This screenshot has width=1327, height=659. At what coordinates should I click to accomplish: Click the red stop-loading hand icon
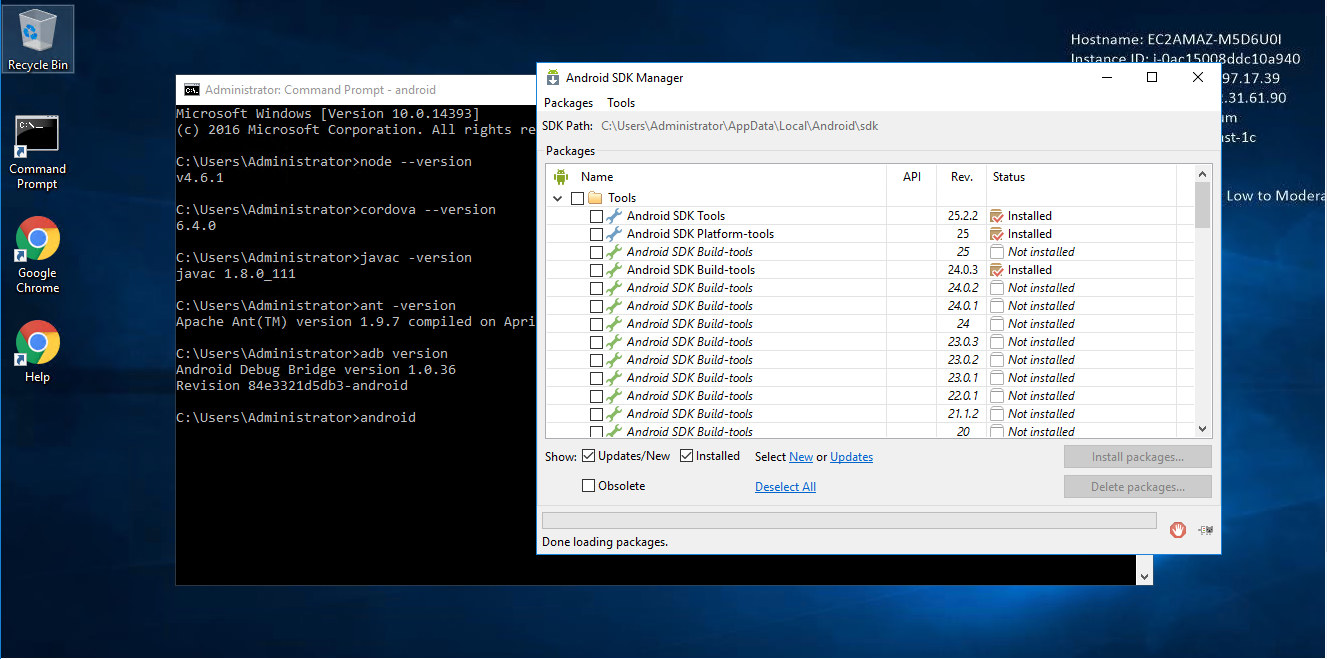pos(1178,530)
